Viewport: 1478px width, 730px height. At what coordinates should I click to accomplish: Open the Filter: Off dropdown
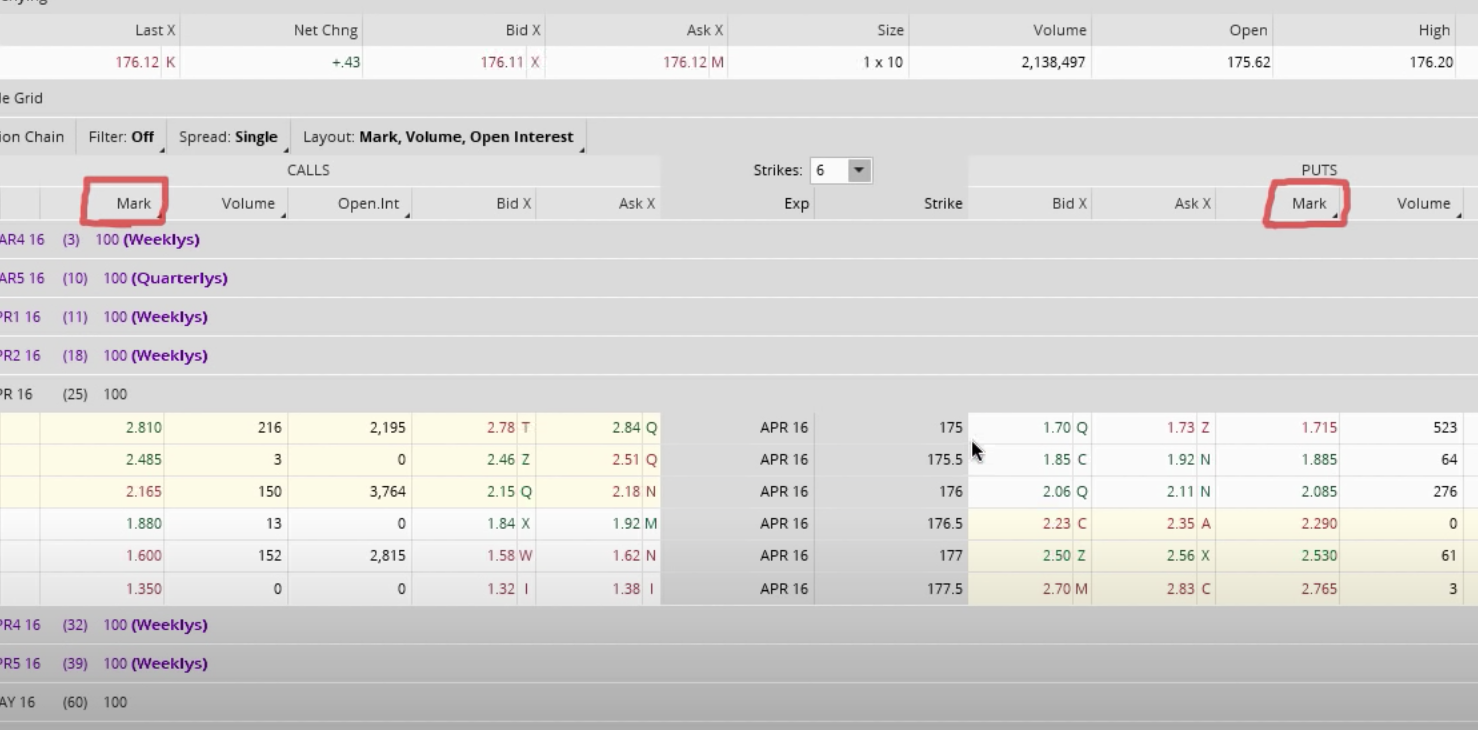pos(121,137)
